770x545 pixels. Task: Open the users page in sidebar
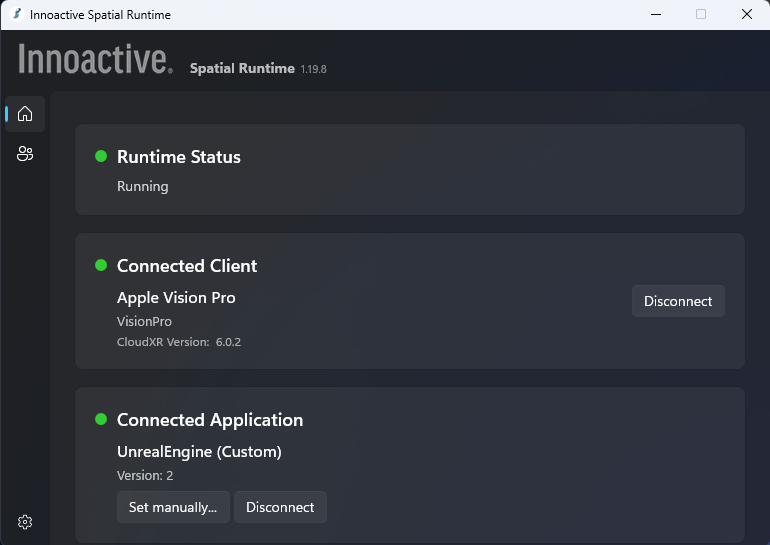[x=25, y=154]
